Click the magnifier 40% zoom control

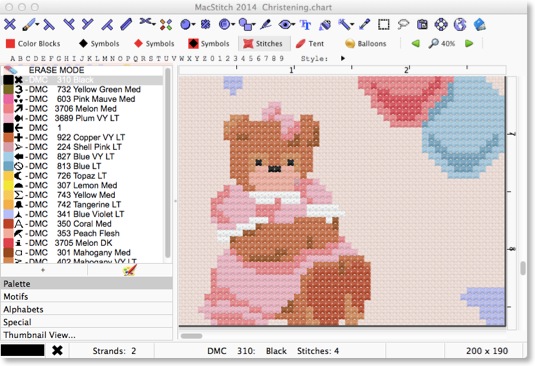[x=442, y=43]
